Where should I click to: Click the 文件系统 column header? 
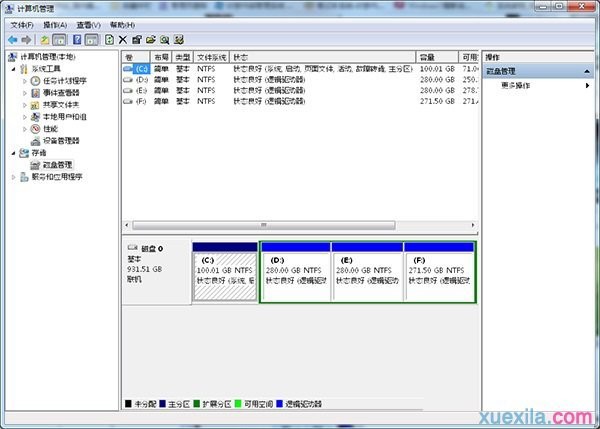(212, 57)
